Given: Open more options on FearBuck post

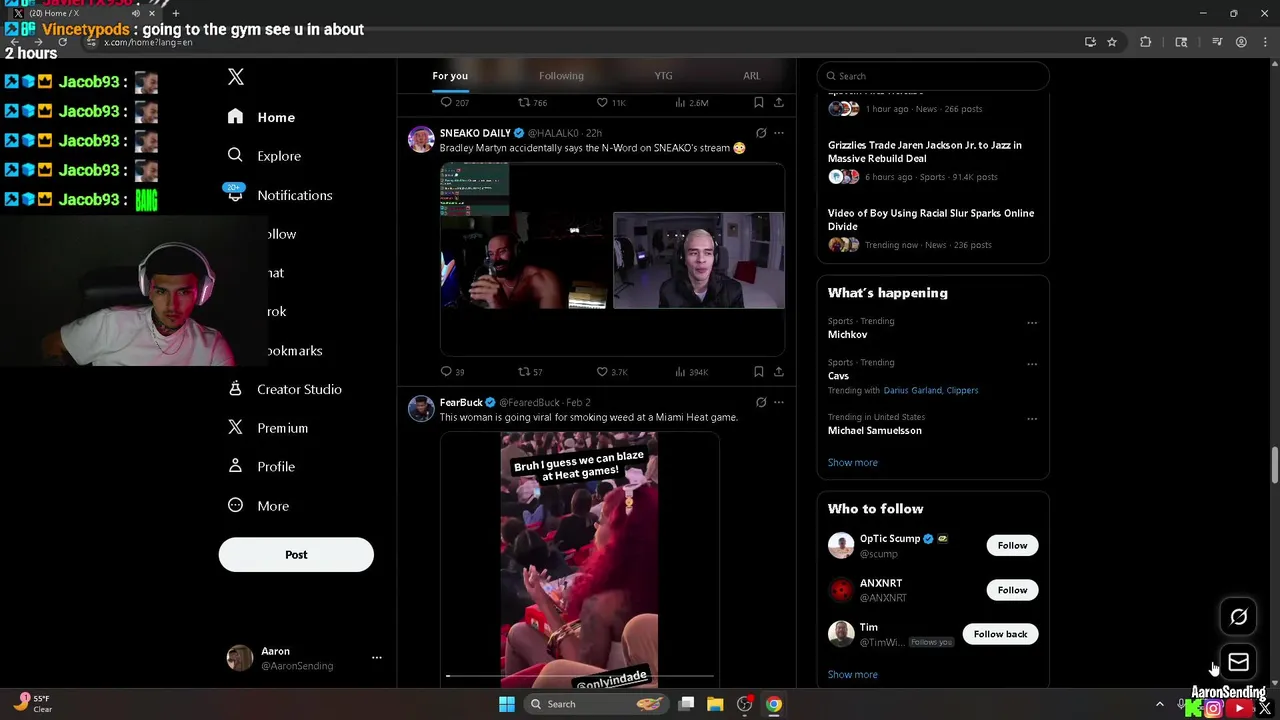Looking at the screenshot, I should click(779, 402).
